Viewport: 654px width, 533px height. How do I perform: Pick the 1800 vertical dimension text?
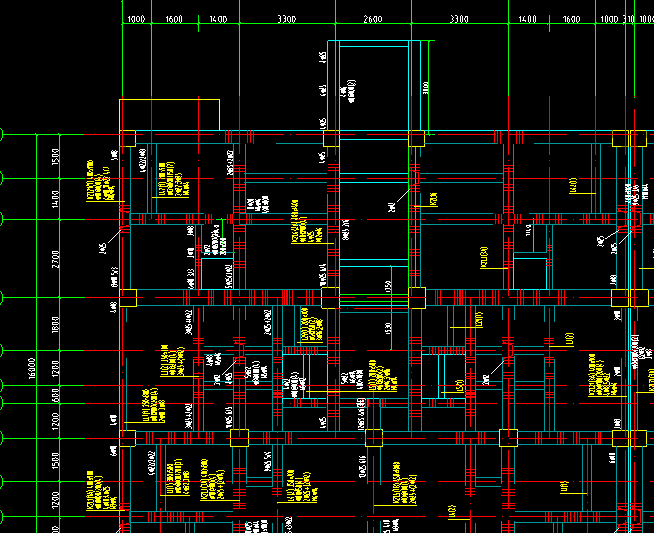click(55, 324)
